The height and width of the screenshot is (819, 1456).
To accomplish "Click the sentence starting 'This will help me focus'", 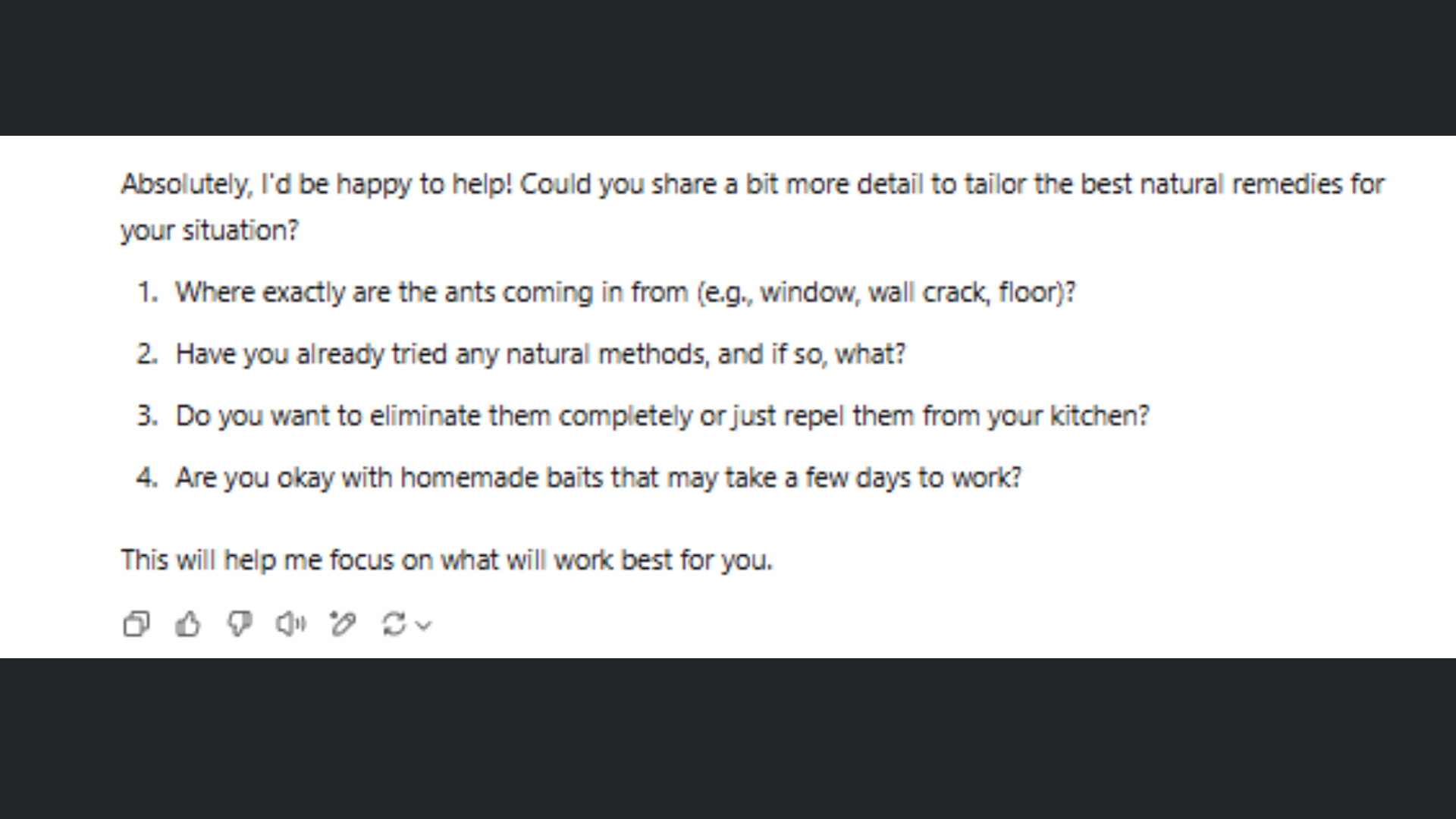I will click(447, 560).
